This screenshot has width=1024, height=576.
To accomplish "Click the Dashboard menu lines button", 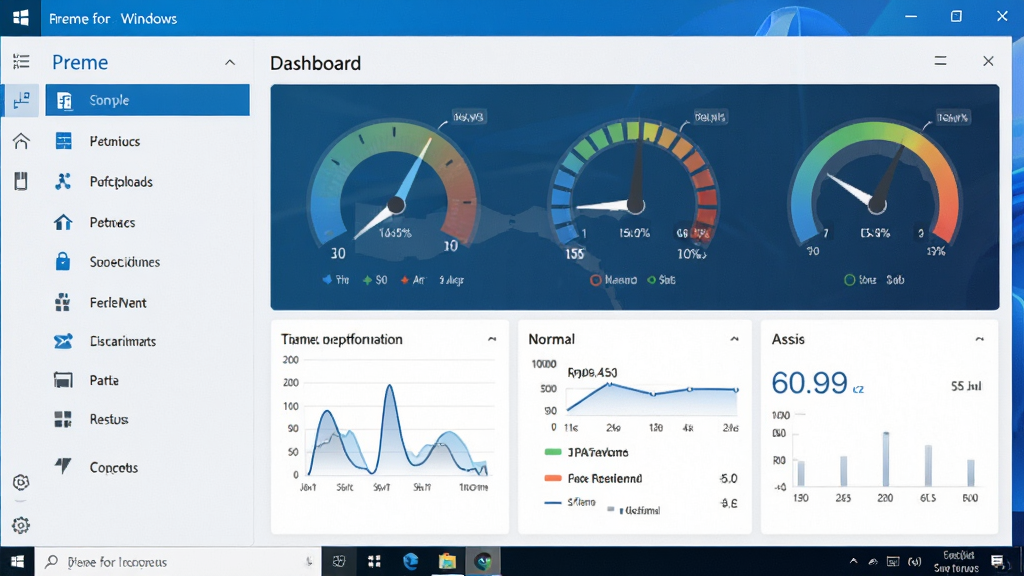I will [940, 61].
